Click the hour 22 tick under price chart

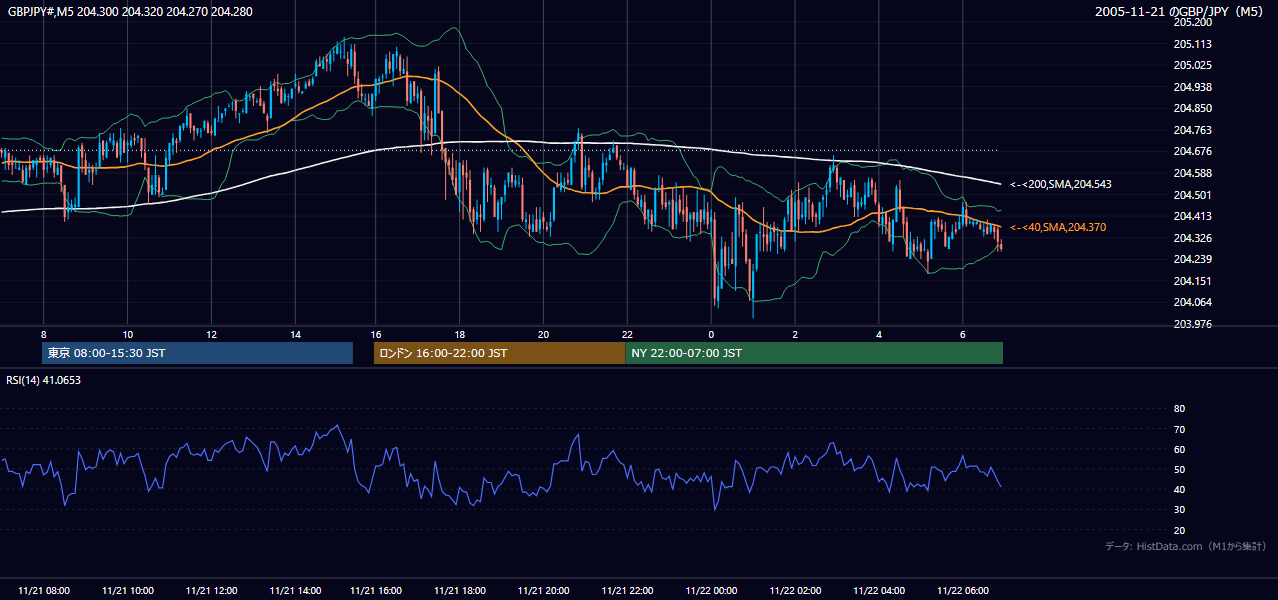[x=627, y=334]
